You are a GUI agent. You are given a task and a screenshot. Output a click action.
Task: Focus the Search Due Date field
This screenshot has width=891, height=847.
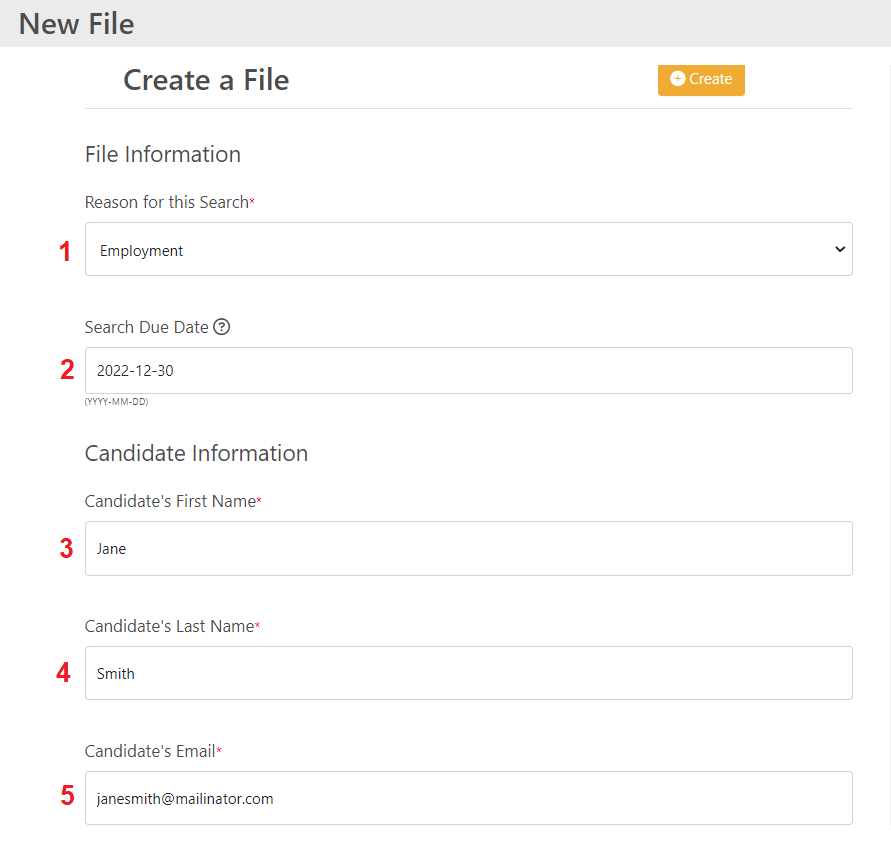[x=469, y=370]
